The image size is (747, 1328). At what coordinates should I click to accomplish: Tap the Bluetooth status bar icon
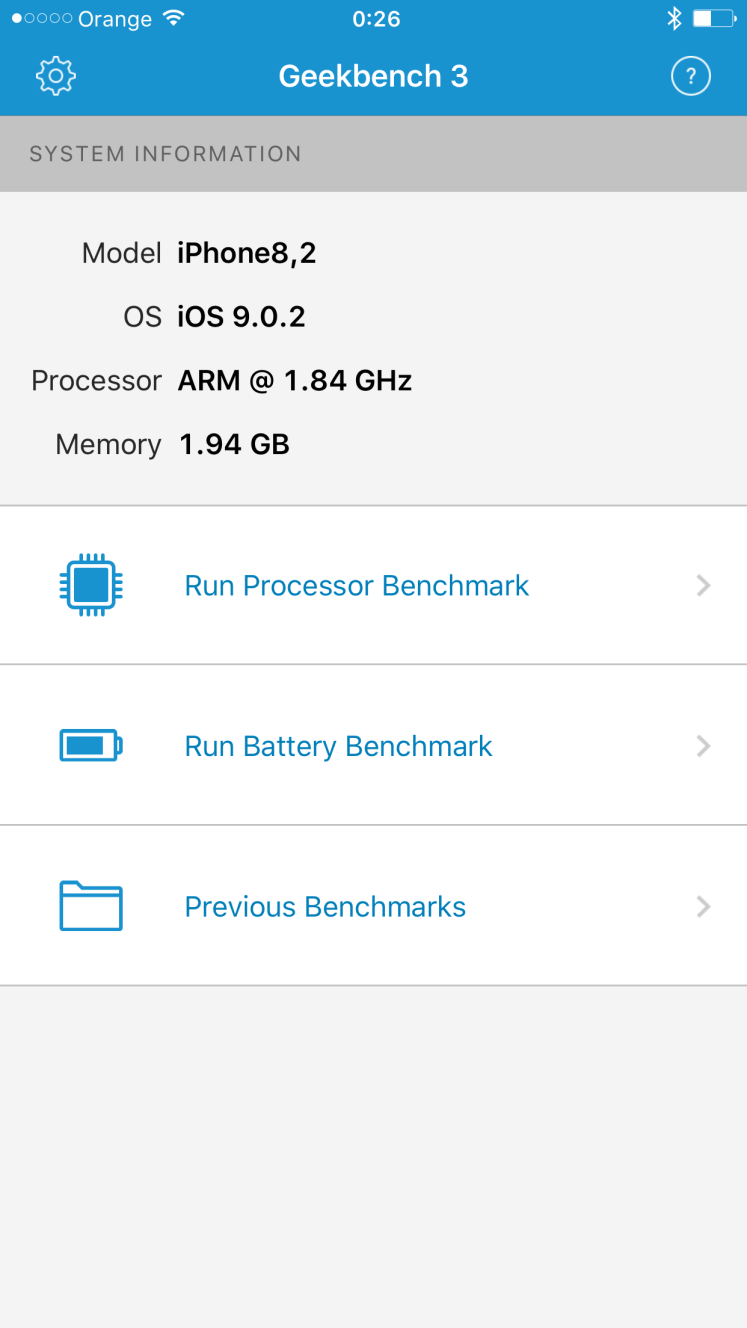[x=674, y=18]
